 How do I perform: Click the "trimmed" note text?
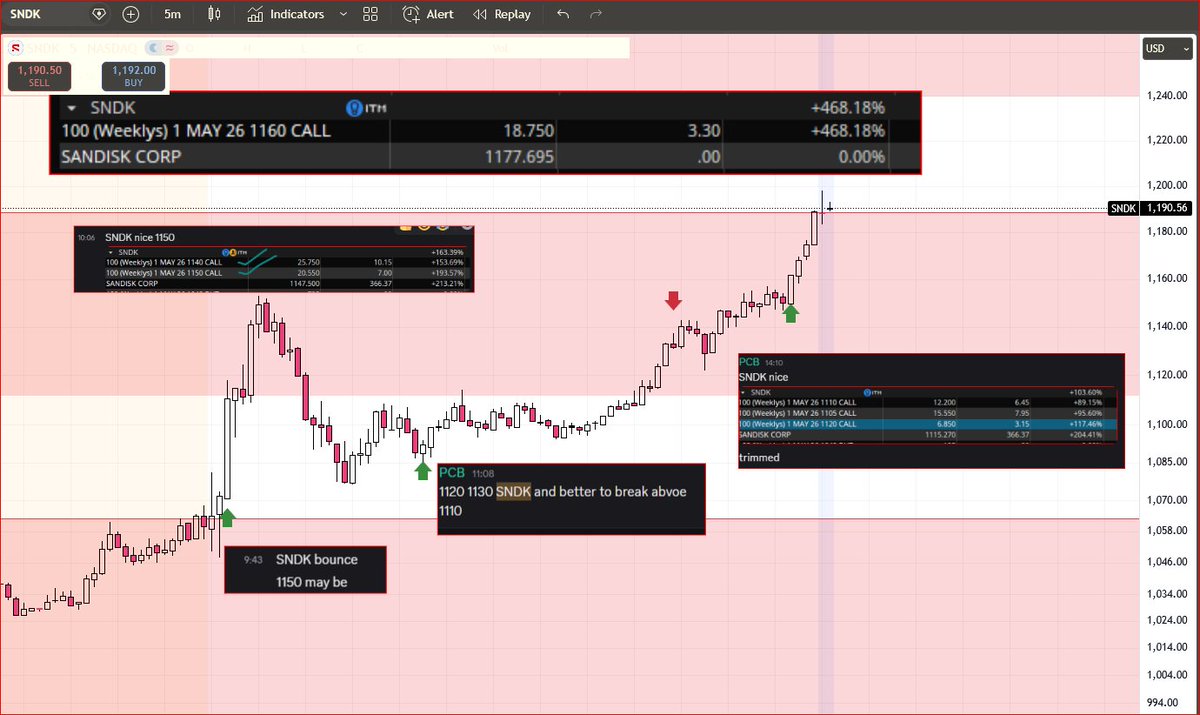tap(759, 457)
